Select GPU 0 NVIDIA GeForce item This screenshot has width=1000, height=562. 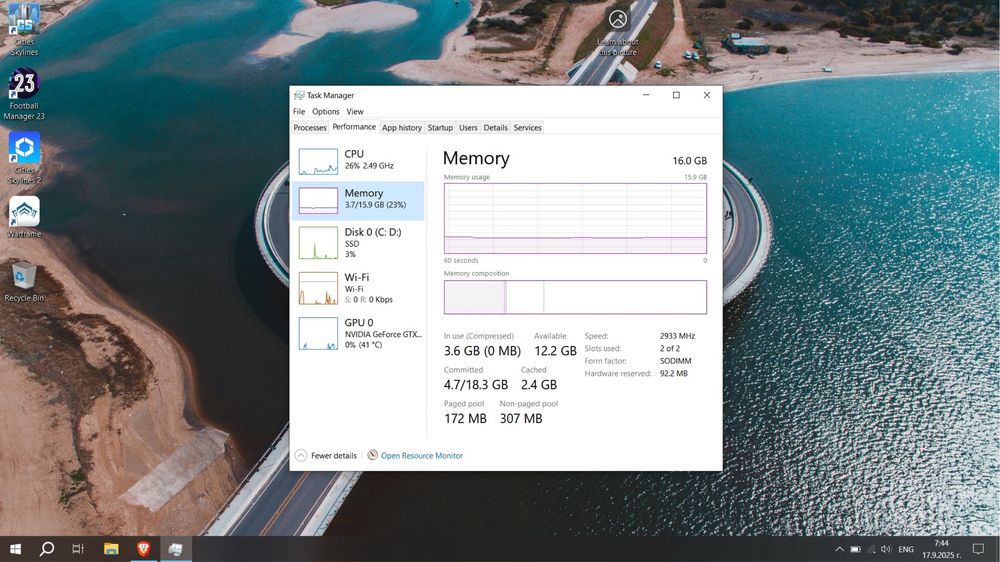click(x=358, y=333)
